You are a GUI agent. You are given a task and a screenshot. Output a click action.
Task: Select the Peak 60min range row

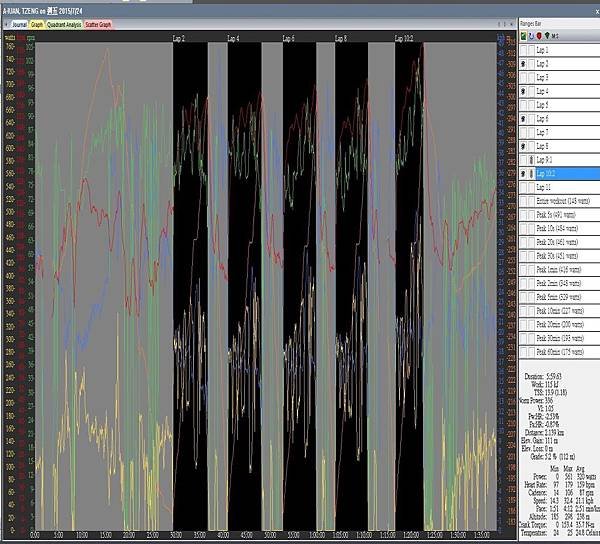pos(559,352)
